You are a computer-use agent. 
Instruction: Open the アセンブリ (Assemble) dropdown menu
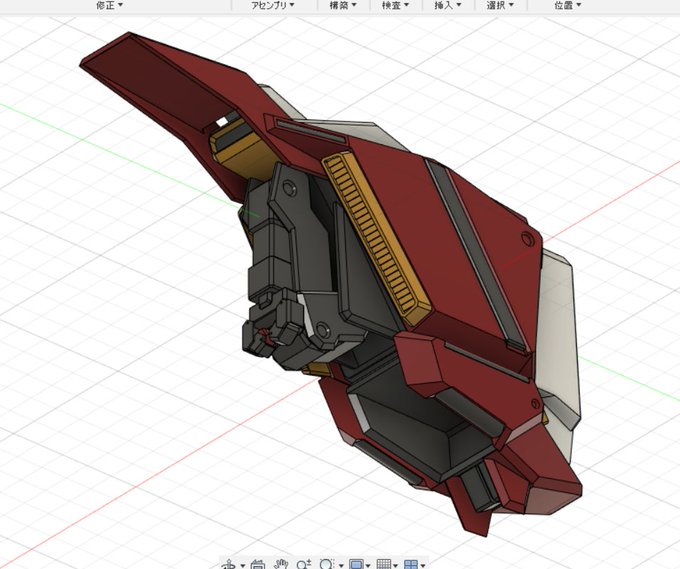[273, 5]
